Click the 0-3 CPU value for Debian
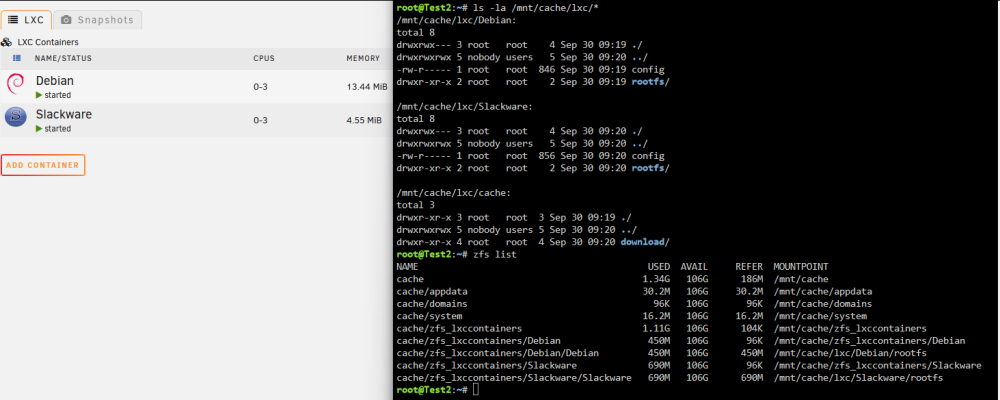The height and width of the screenshot is (400, 1000). pos(260,87)
